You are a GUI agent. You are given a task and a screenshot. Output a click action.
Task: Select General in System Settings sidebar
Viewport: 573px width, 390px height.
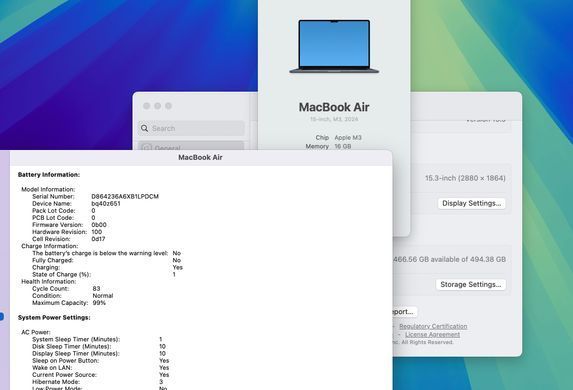point(191,146)
